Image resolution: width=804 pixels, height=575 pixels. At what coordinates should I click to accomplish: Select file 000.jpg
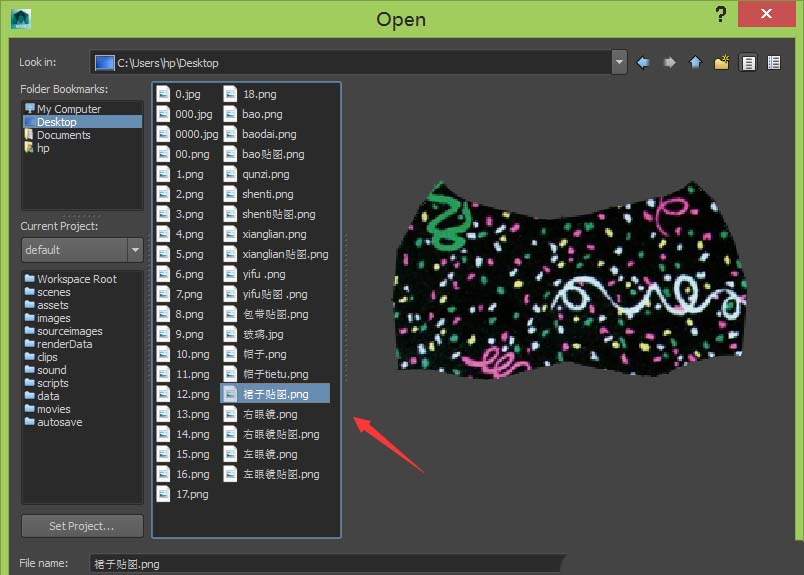pos(185,114)
